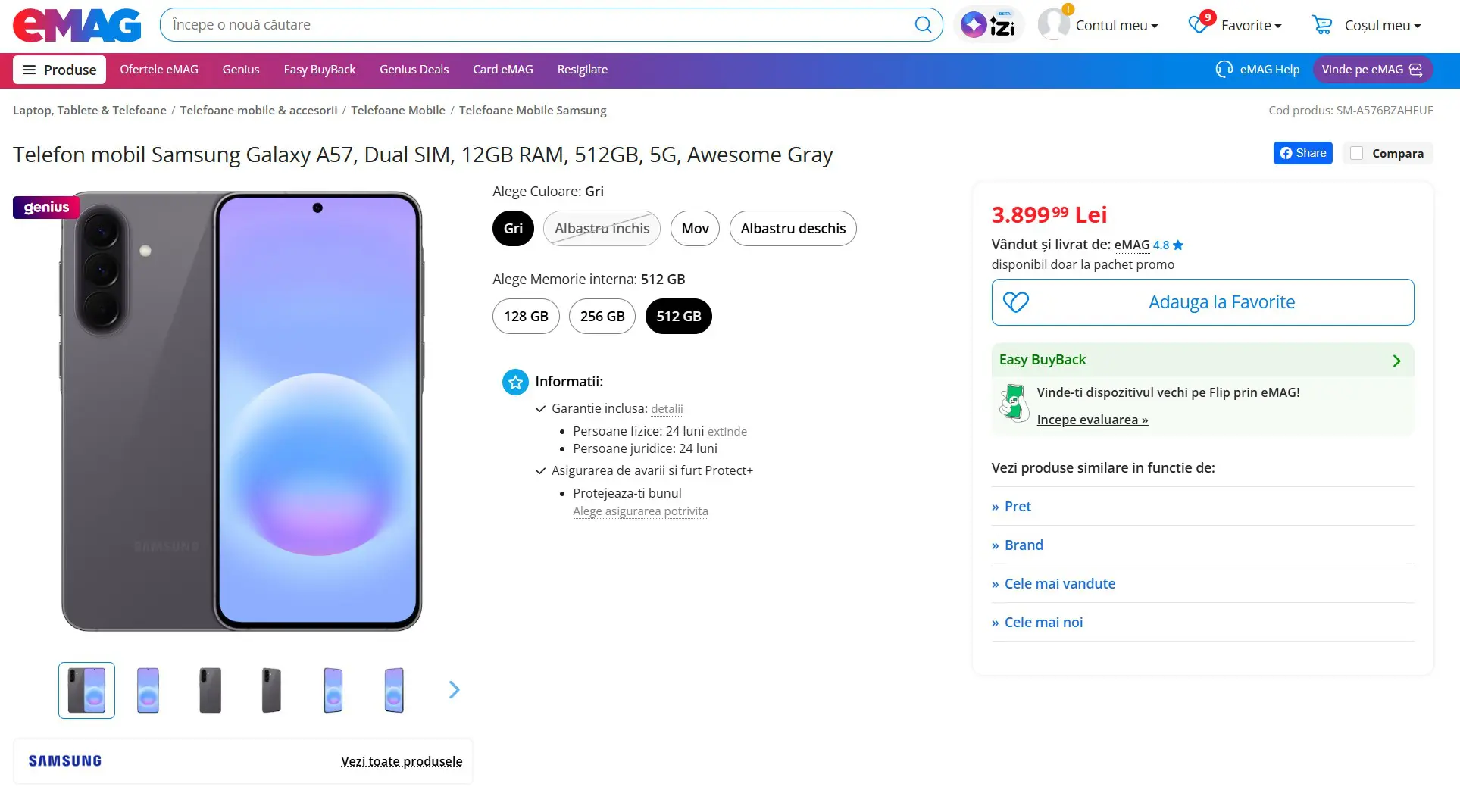Tick the Compara checkbox
This screenshot has height=812, width=1460.
pos(1357,154)
